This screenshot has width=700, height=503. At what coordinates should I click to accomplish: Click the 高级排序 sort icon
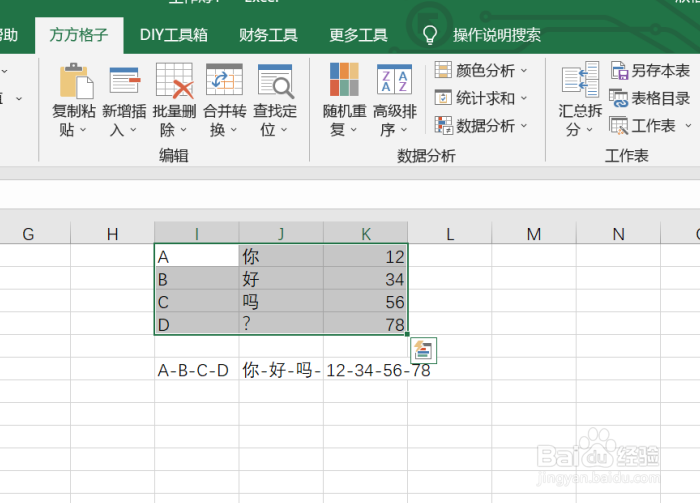pyautogui.click(x=395, y=79)
